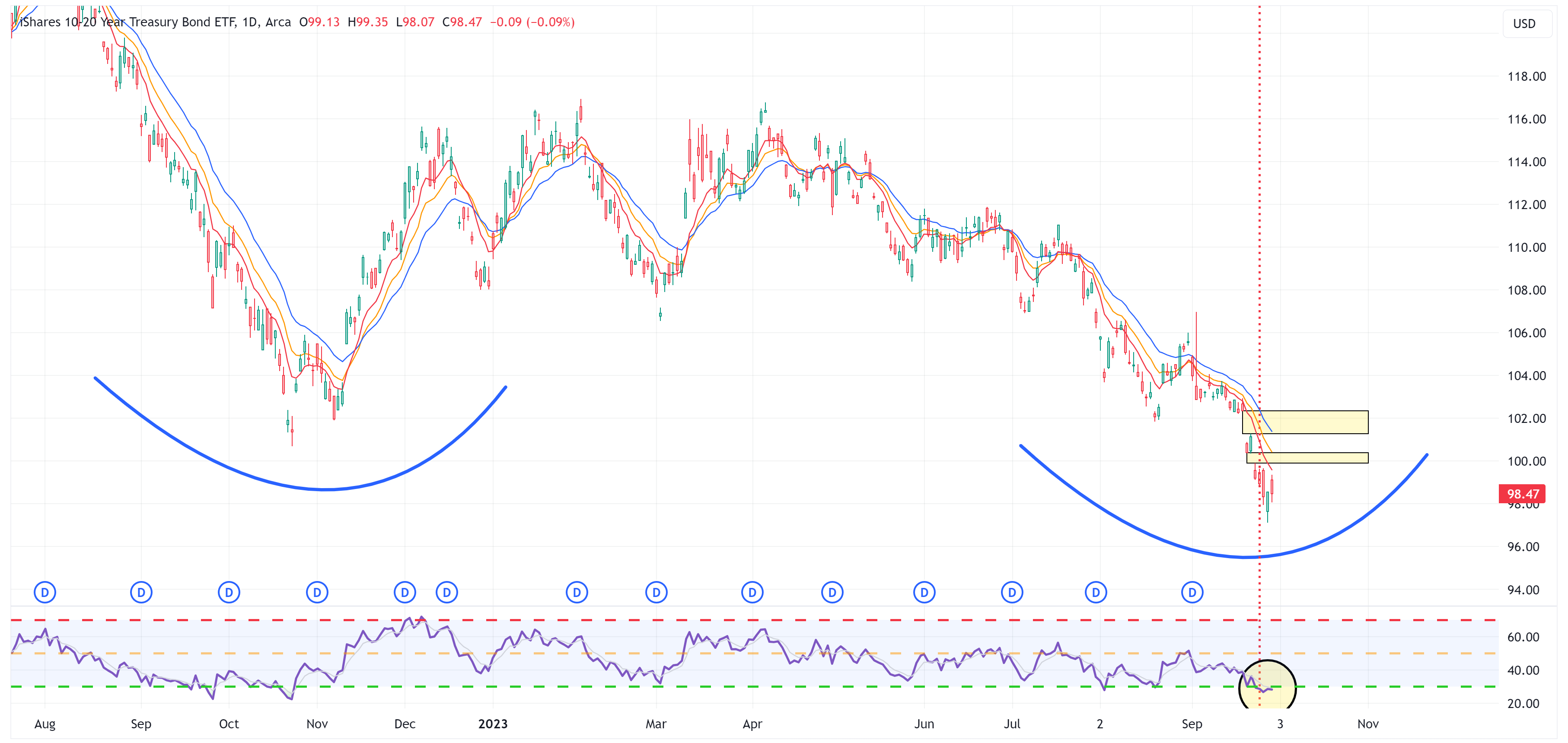The width and height of the screenshot is (1568, 743).
Task: Click the 118.00 label on price scale
Action: tap(1526, 76)
